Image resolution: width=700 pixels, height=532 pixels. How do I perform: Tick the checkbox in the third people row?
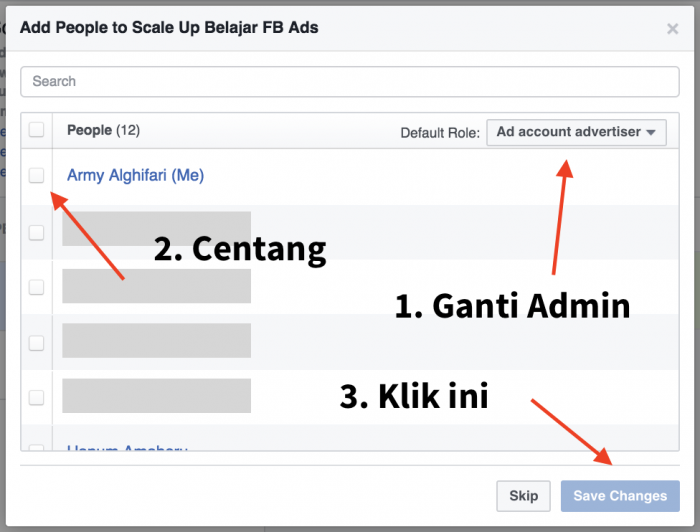click(36, 287)
